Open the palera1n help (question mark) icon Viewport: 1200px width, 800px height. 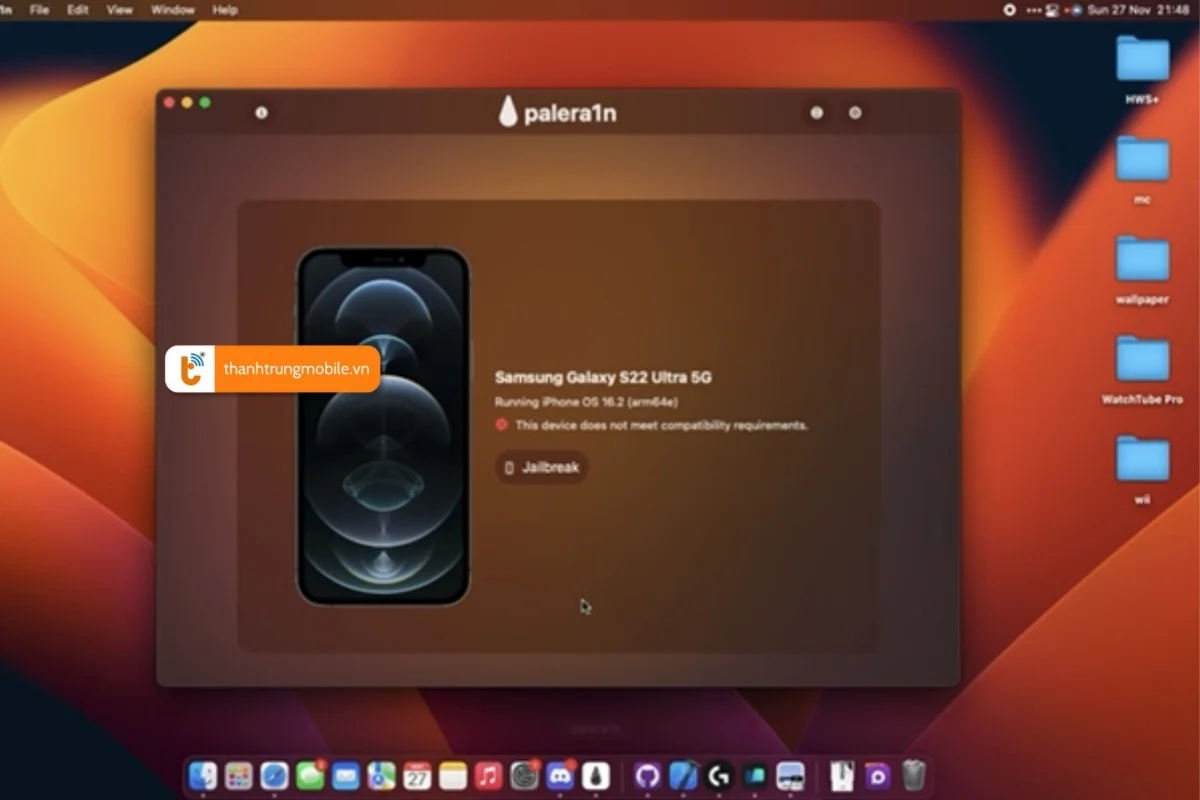tap(817, 113)
